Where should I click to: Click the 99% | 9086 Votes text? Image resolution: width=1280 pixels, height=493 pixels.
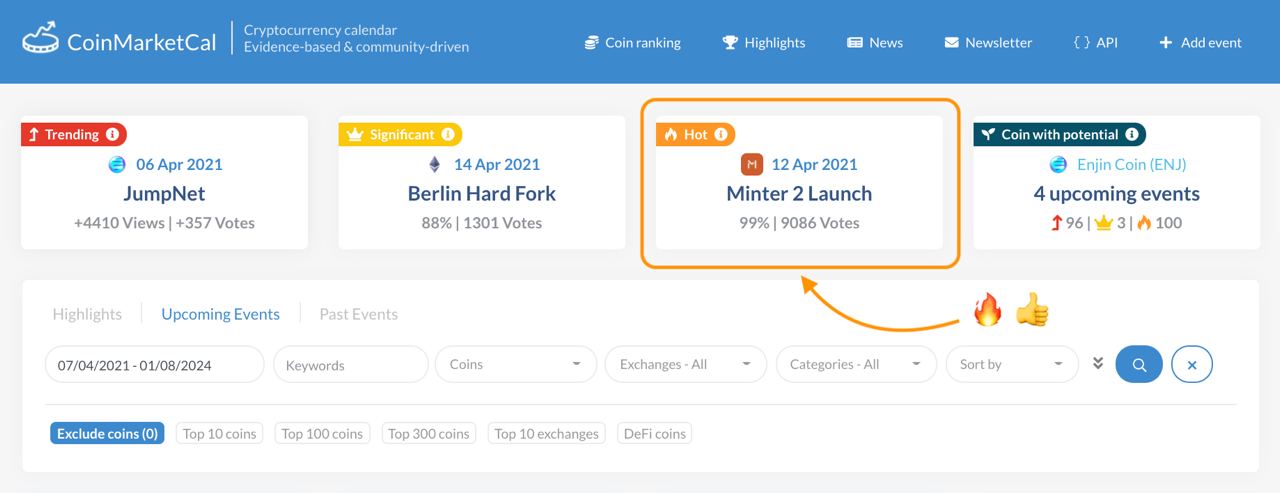(x=799, y=223)
